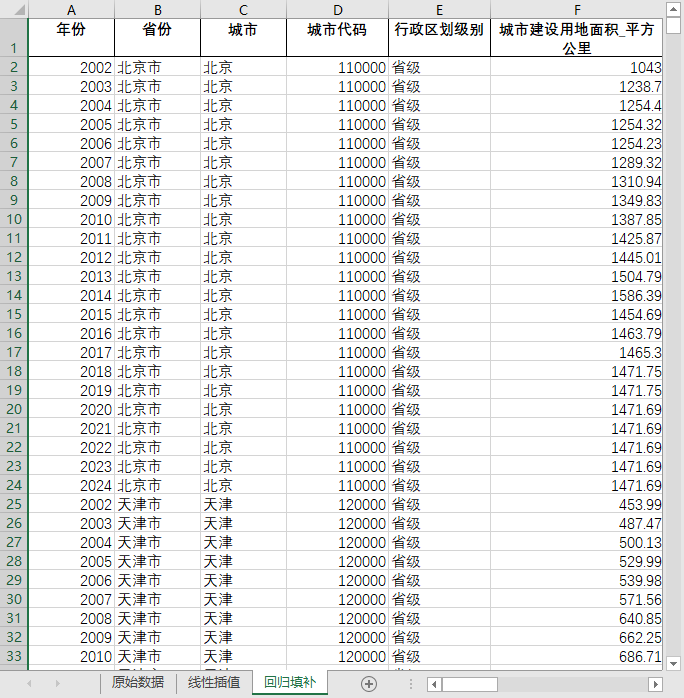Click year 2002 in the 天津市 row
This screenshot has height=698, width=684.
71,504
